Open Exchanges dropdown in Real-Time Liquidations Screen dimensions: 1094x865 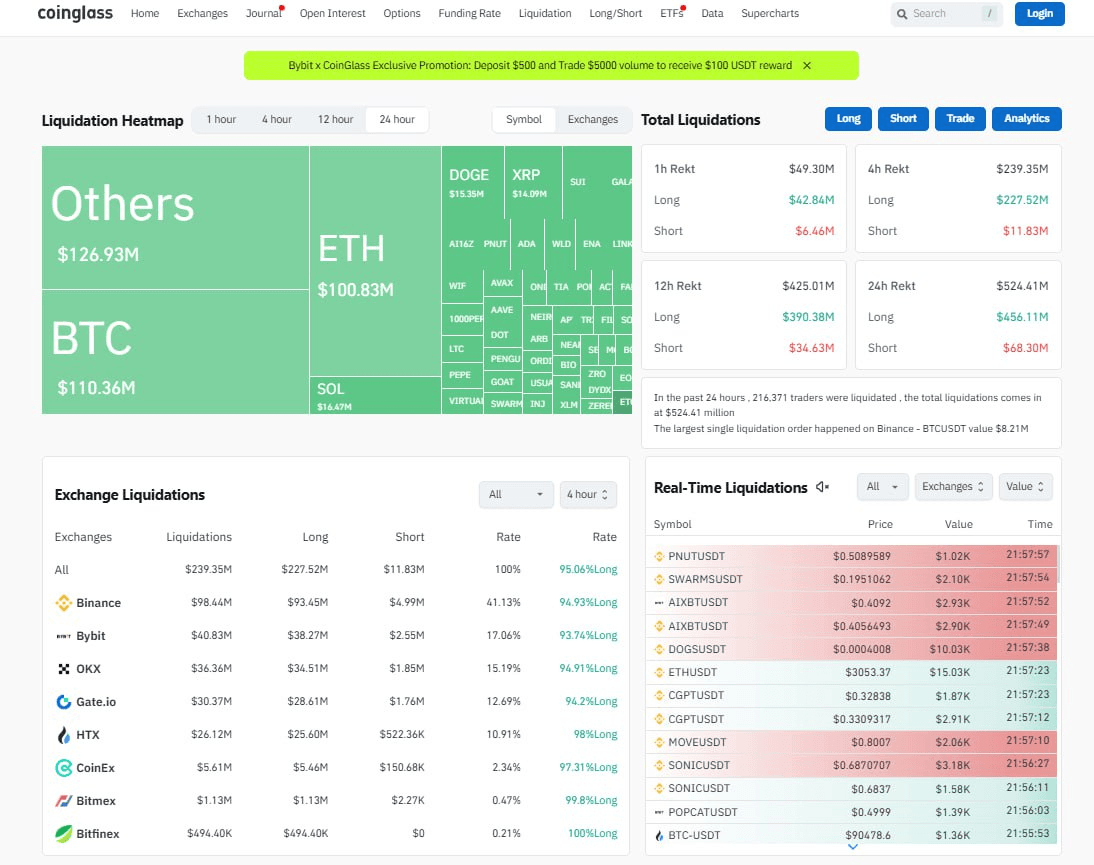953,486
